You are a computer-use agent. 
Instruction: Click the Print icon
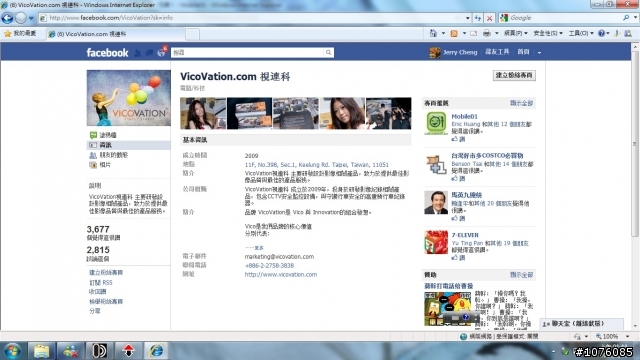pyautogui.click(x=487, y=33)
